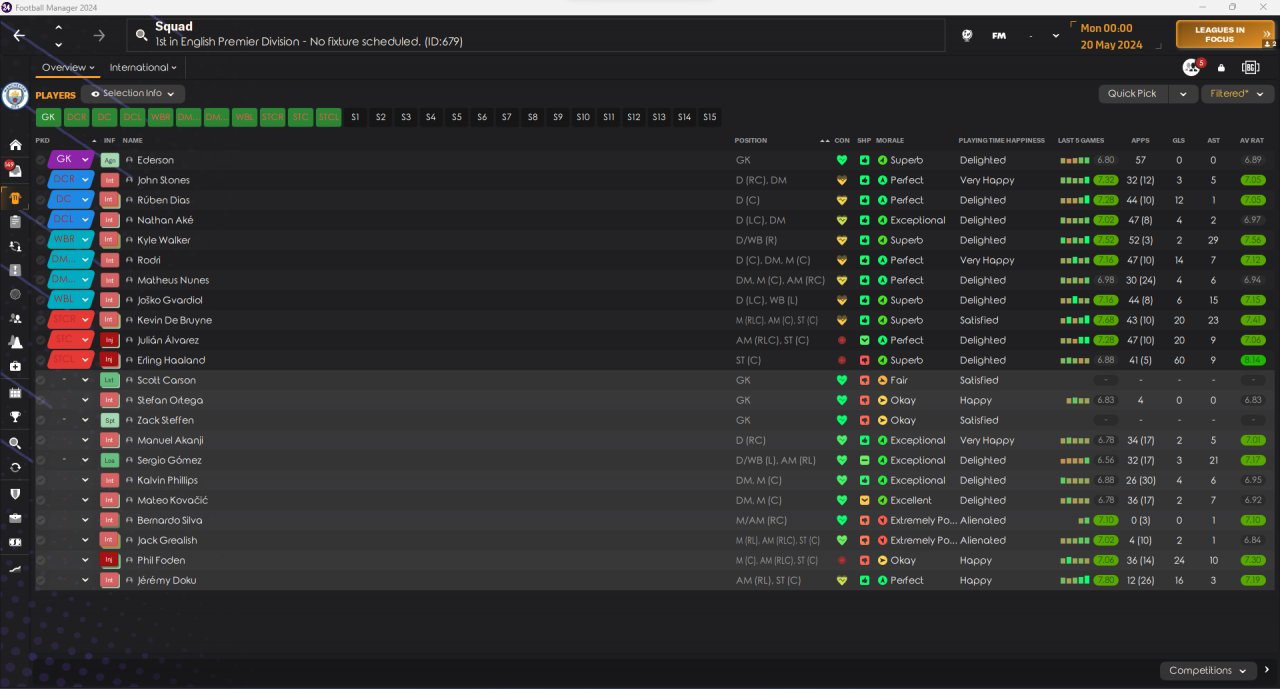The image size is (1280, 689).
Task: Toggle selection circle for Erling Haaland row
Action: 41,360
